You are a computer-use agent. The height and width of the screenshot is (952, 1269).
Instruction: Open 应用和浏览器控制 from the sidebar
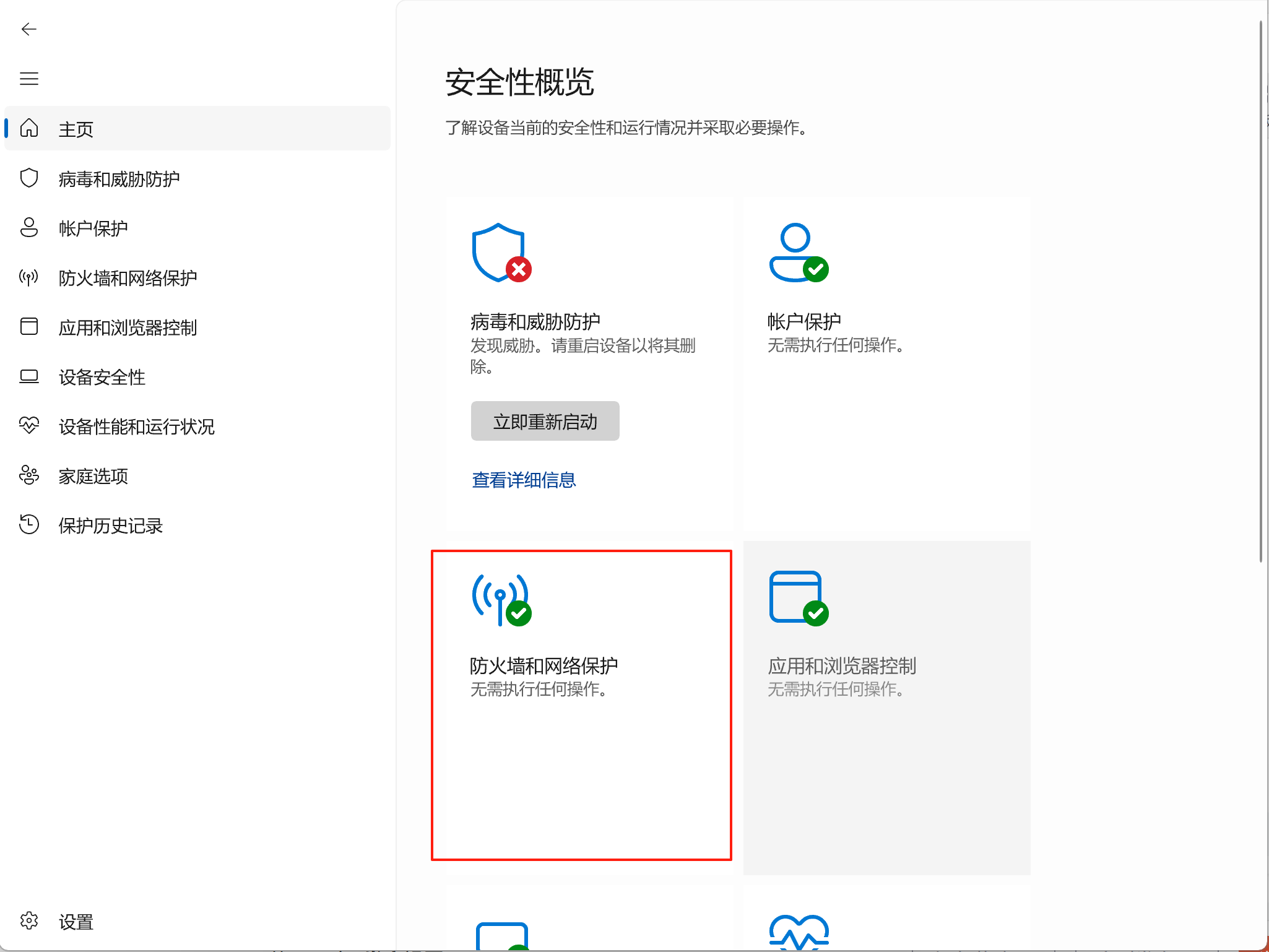197,327
